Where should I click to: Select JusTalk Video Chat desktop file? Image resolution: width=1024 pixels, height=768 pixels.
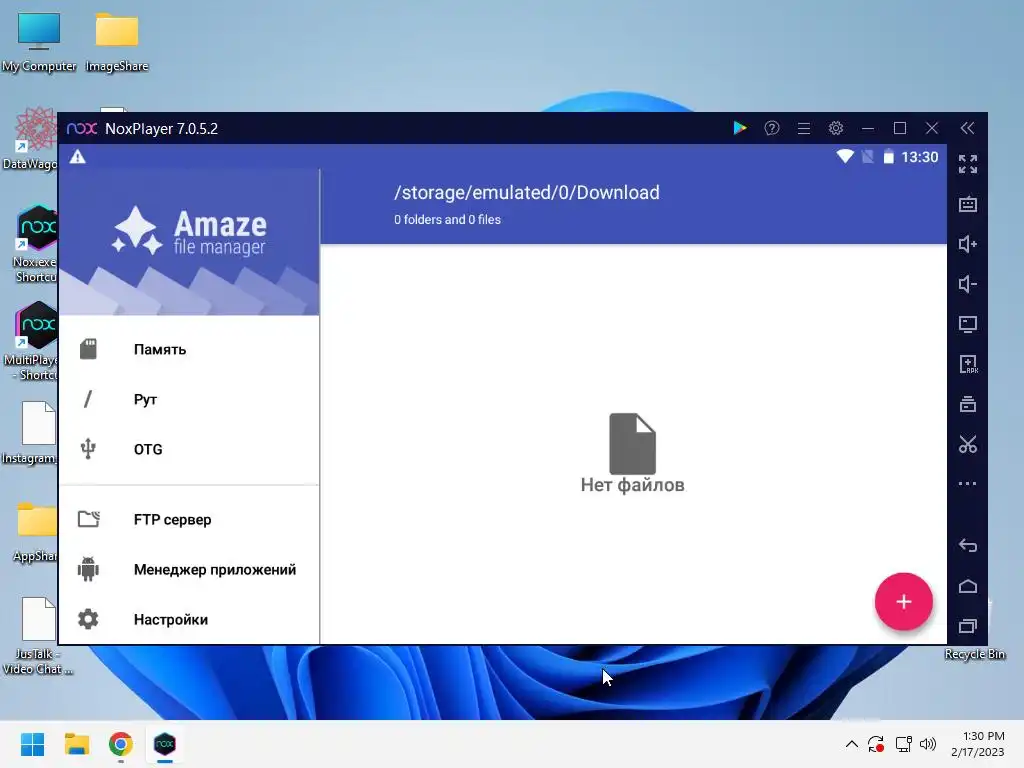[37, 636]
